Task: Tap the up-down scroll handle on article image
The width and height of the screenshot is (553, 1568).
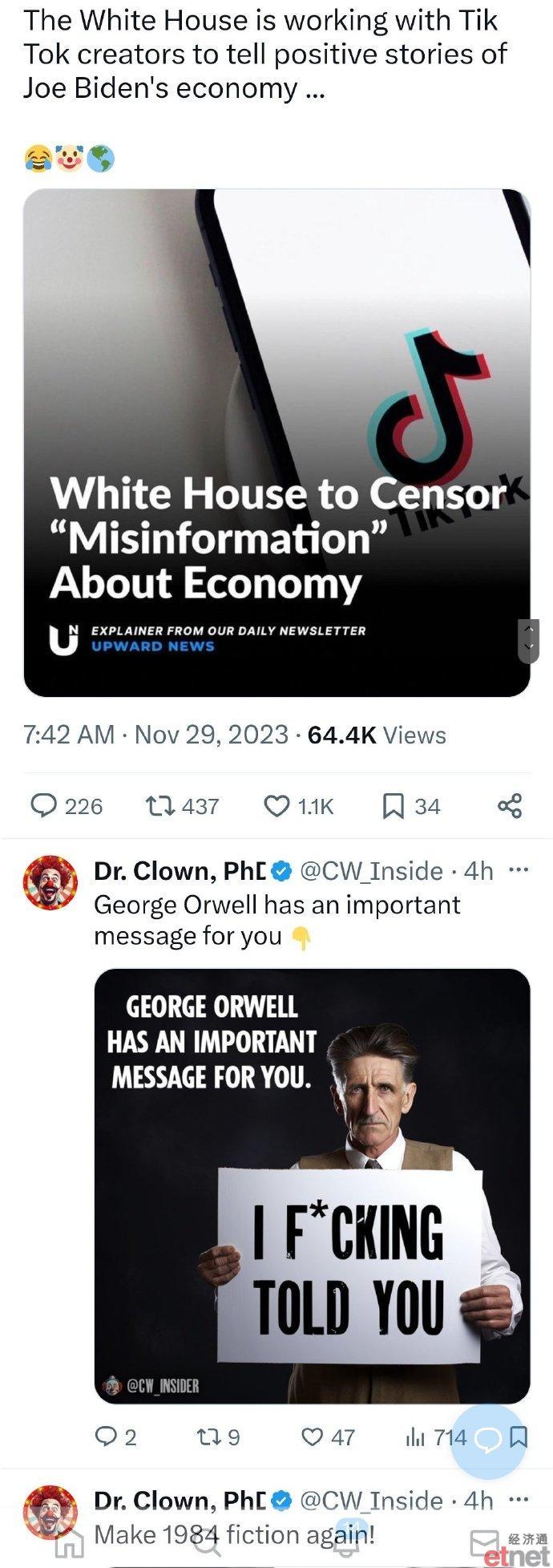Action: pos(528,641)
